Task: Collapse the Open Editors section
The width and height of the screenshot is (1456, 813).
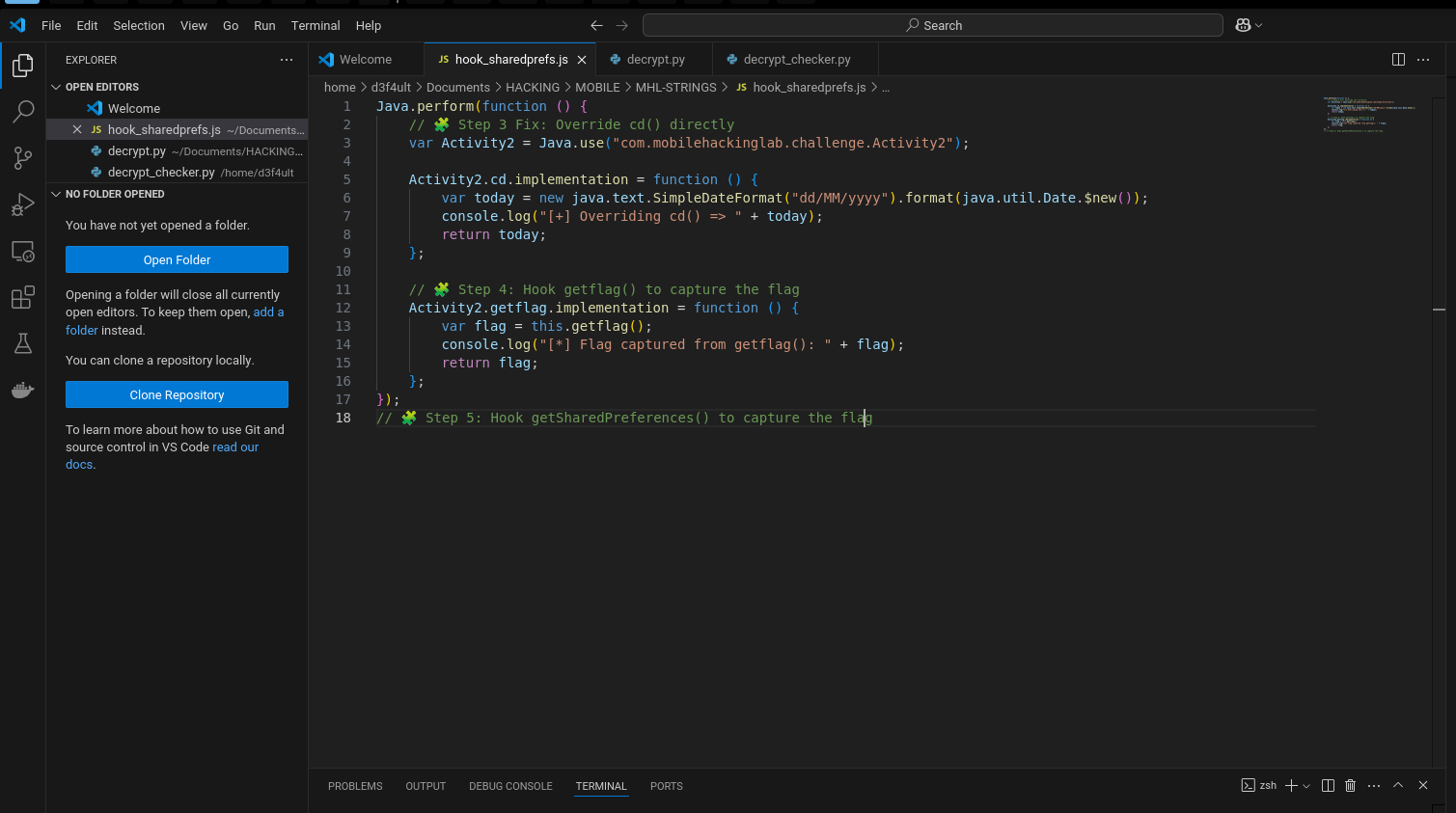Action: point(178,87)
